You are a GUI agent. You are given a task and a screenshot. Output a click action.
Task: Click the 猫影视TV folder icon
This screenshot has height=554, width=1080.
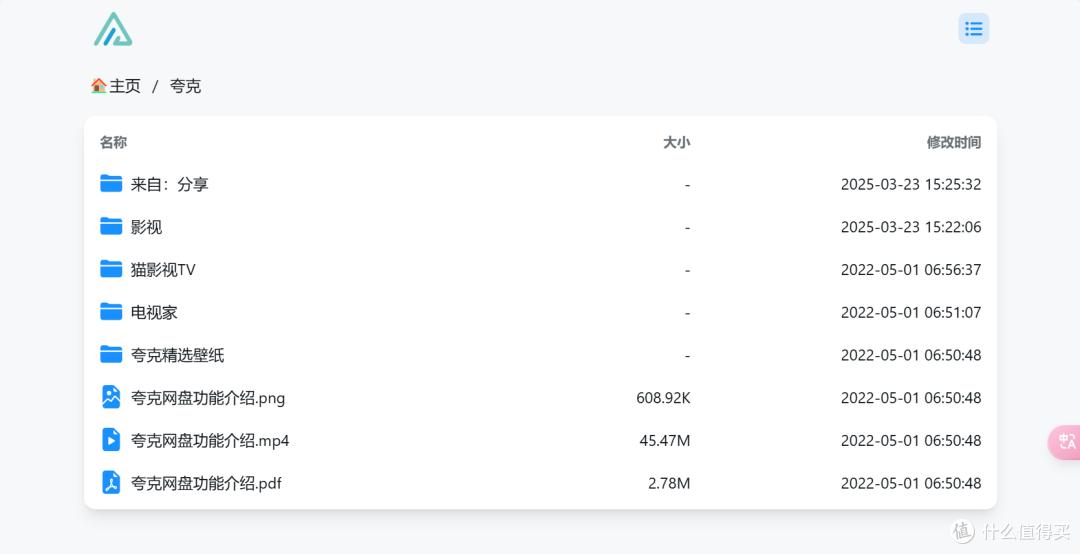tap(111, 269)
